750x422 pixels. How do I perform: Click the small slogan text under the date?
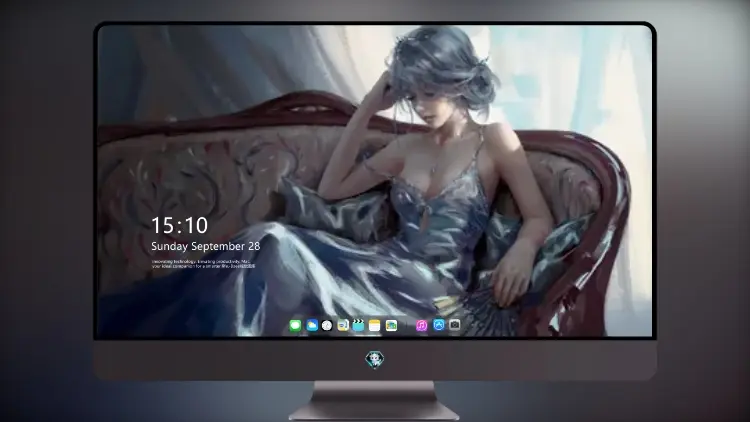(x=203, y=264)
